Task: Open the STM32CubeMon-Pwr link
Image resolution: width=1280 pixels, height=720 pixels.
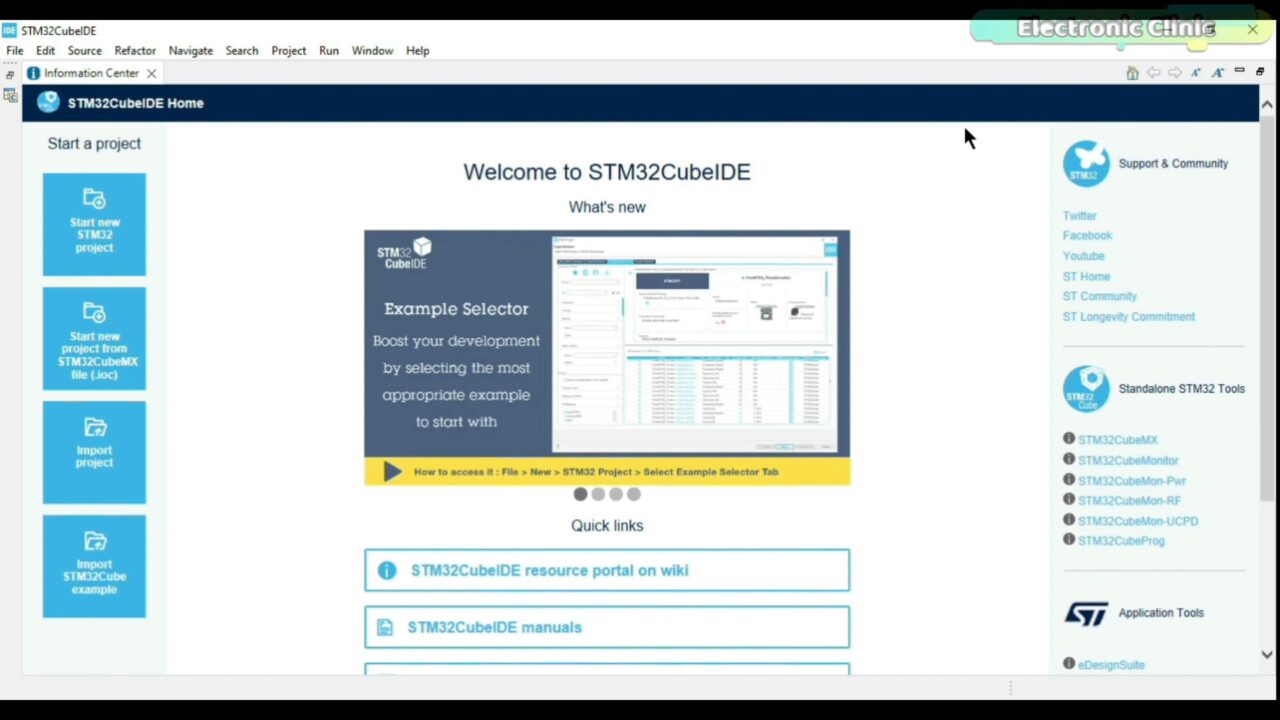Action: tap(1131, 481)
